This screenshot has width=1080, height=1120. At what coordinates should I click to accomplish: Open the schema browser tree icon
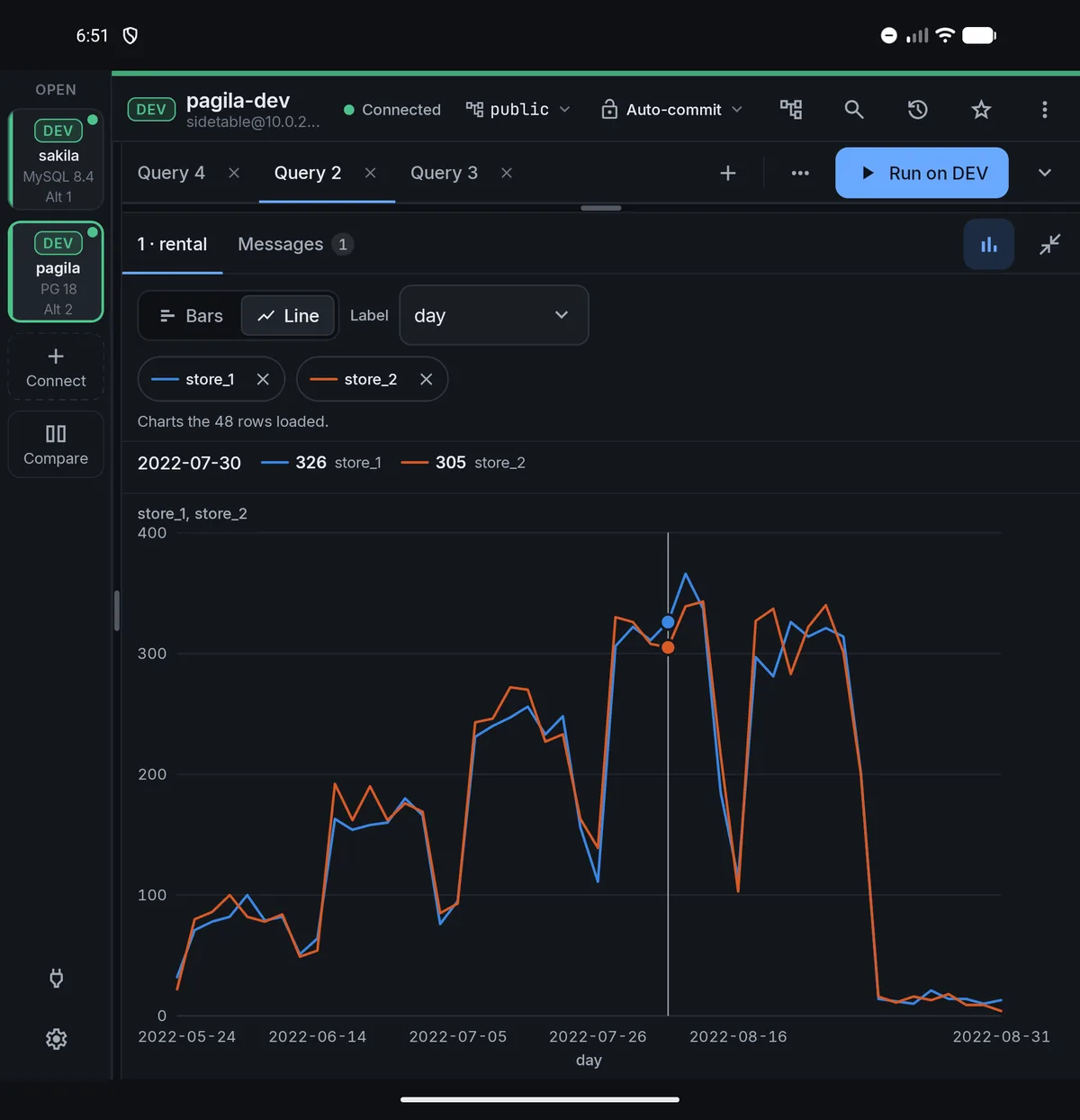point(791,110)
